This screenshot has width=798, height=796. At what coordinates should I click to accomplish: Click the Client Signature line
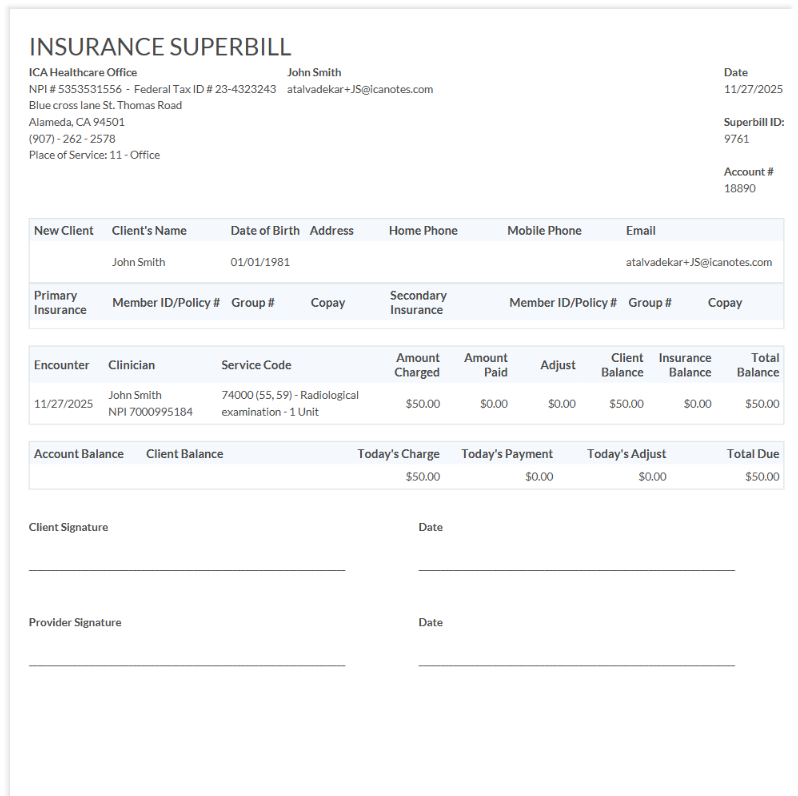point(187,568)
